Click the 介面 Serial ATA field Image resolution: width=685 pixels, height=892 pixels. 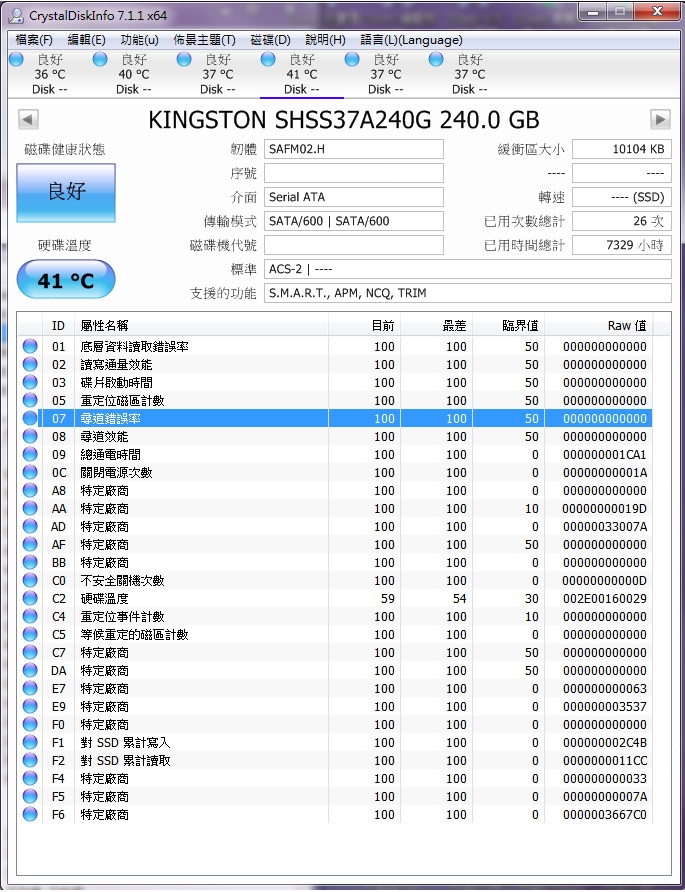coord(354,197)
